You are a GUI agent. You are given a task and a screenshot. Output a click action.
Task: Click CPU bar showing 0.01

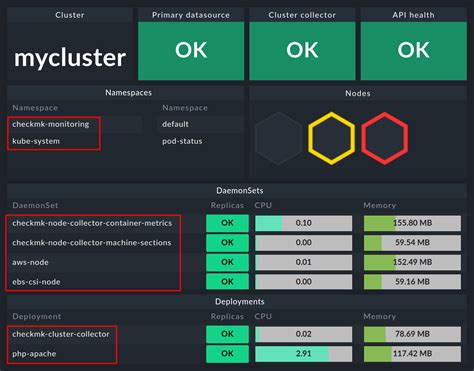pyautogui.click(x=304, y=262)
